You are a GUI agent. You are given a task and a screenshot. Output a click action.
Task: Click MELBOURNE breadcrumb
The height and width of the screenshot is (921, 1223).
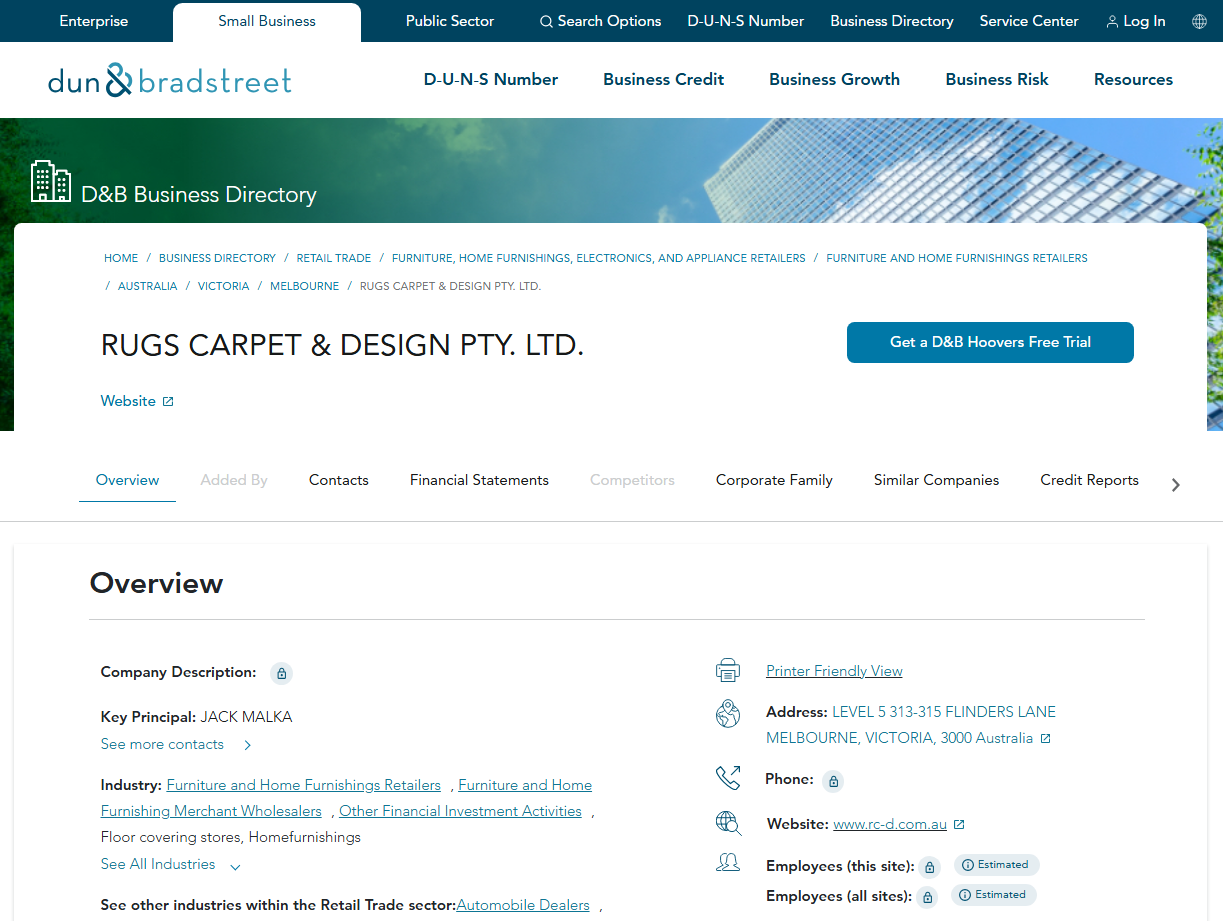(x=304, y=286)
